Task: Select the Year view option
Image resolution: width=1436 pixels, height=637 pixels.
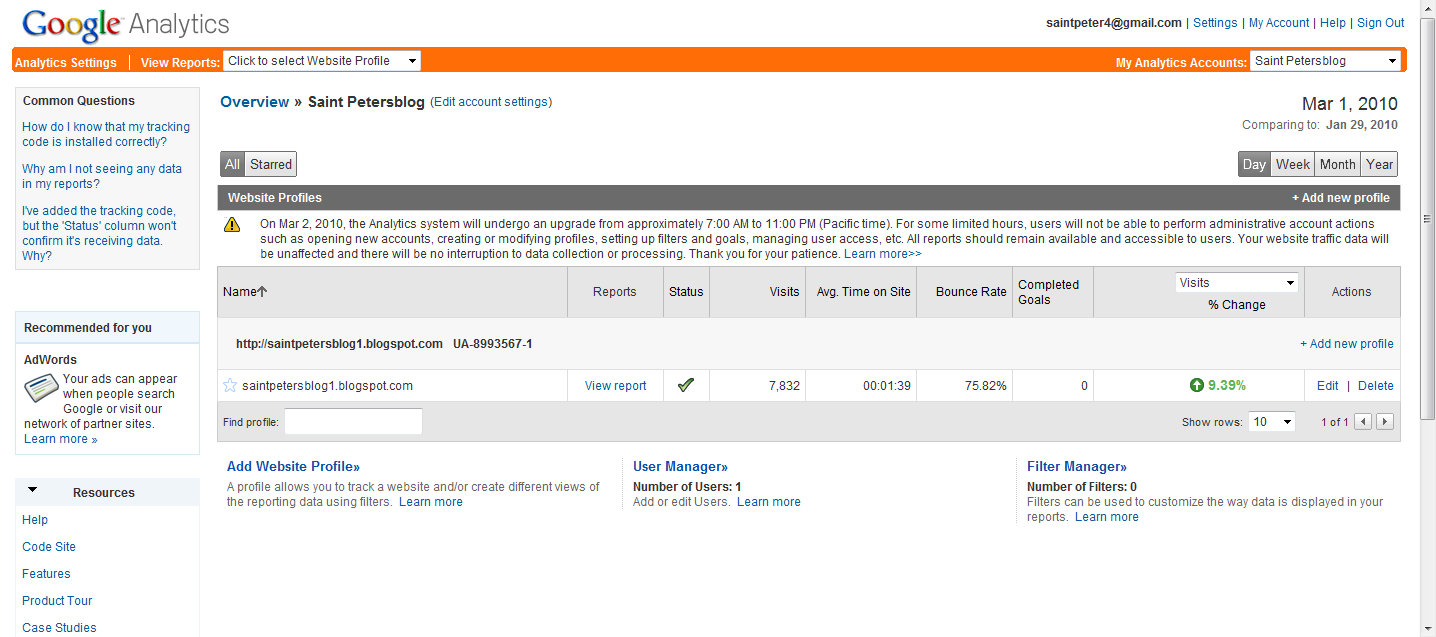Action: (x=1379, y=163)
